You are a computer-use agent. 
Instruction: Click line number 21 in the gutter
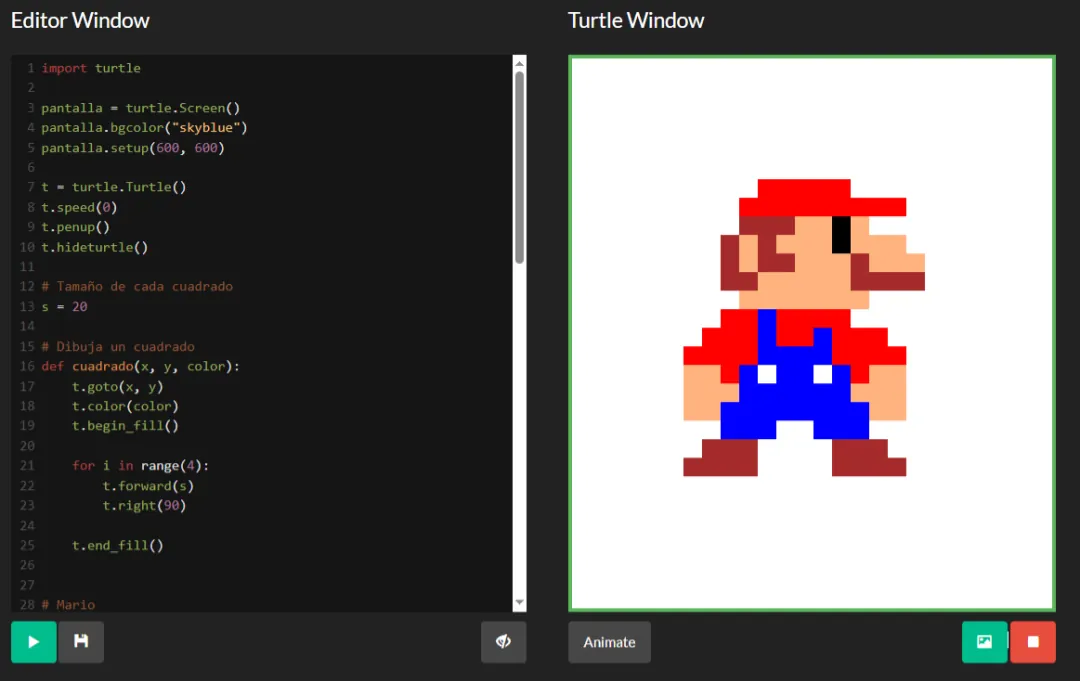point(27,466)
